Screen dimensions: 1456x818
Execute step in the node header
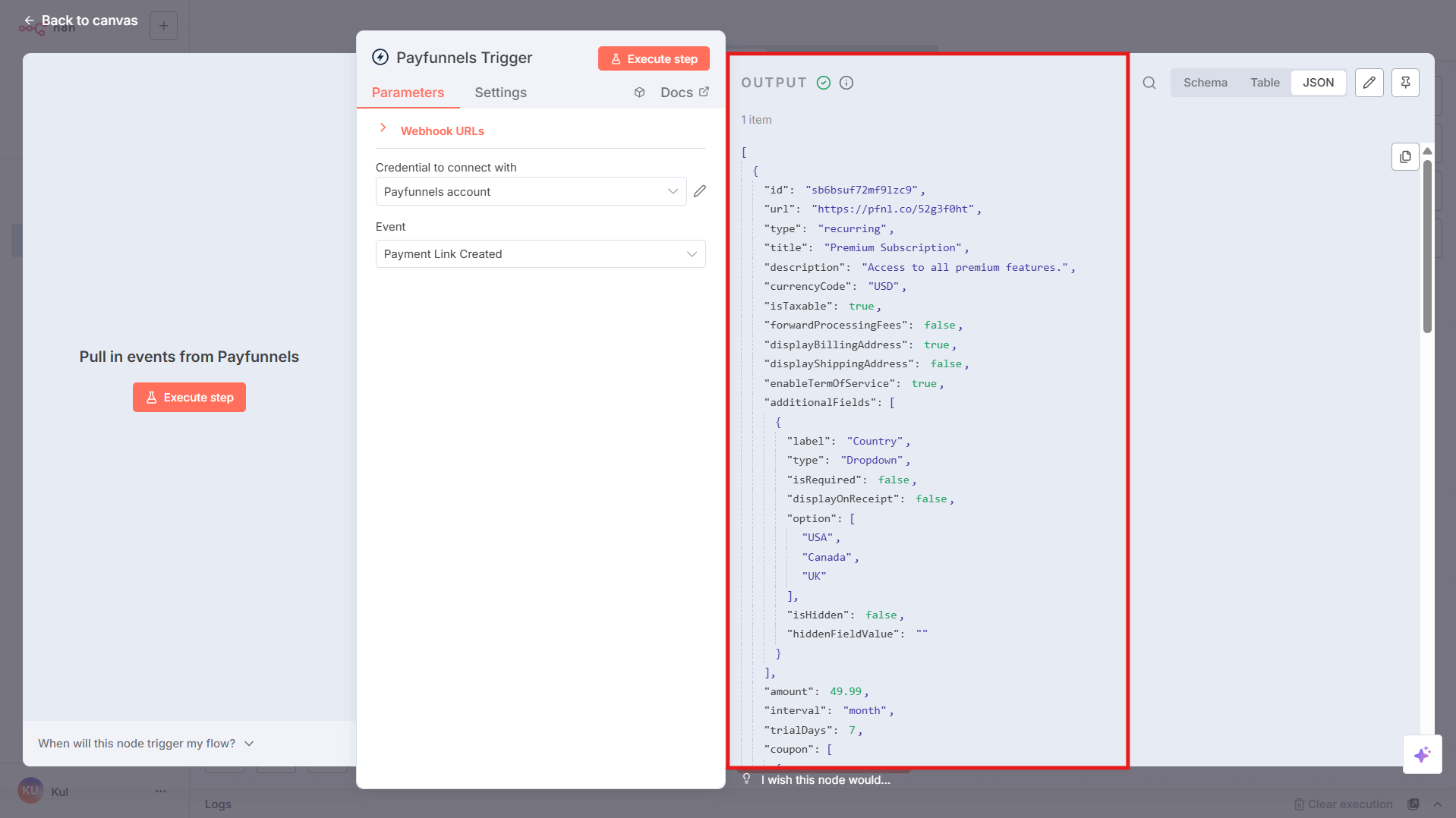(x=654, y=58)
